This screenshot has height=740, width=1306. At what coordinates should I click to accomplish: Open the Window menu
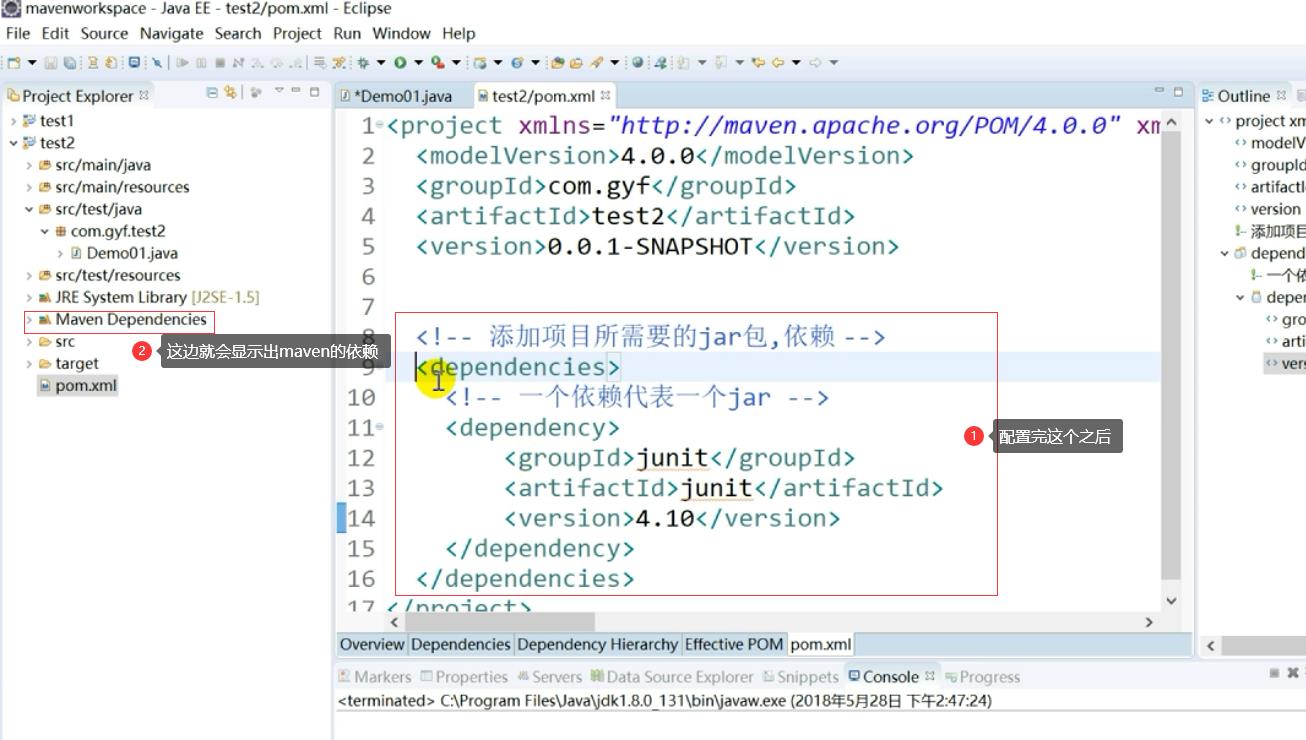click(401, 33)
